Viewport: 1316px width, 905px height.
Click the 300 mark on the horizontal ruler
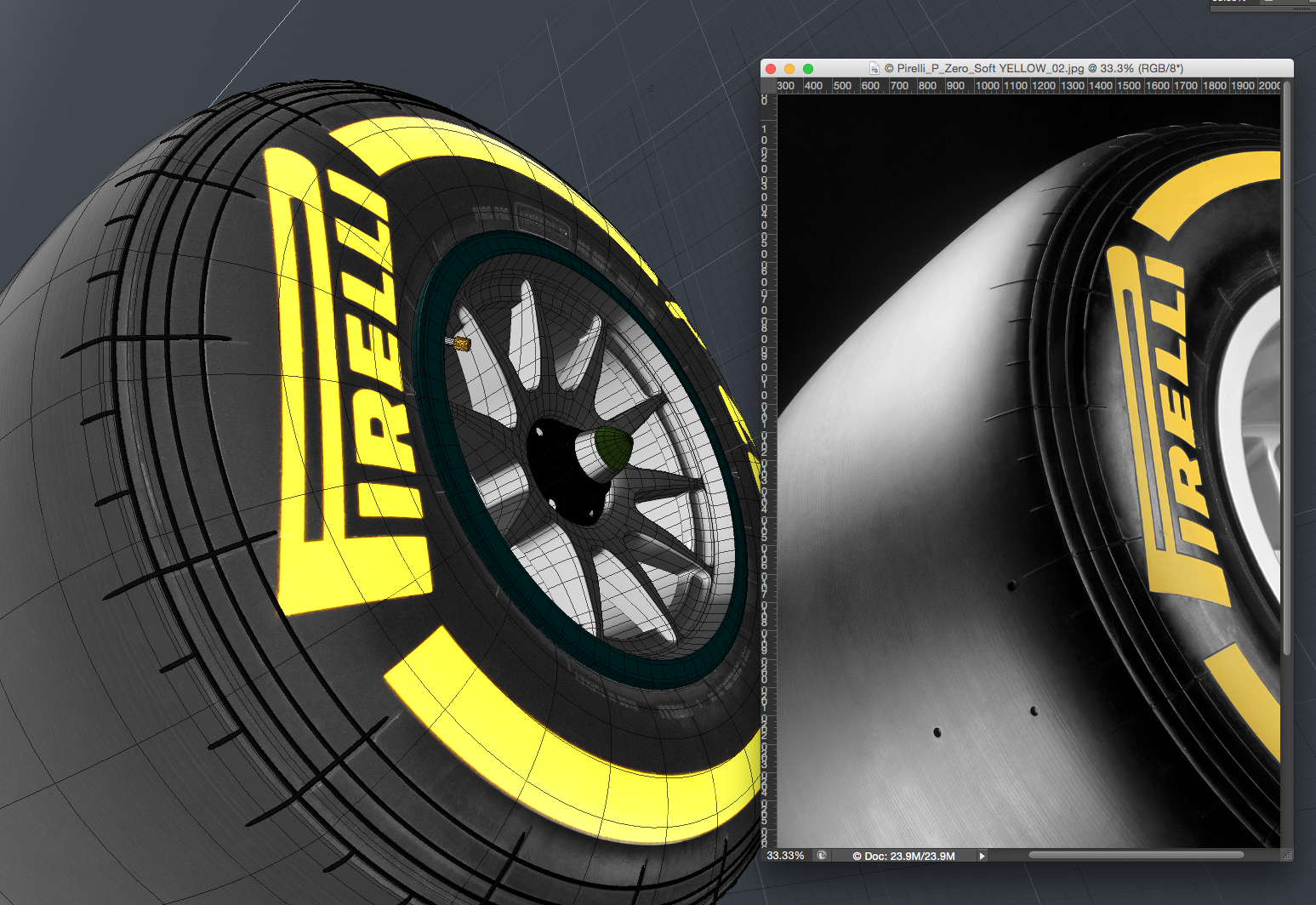click(x=786, y=86)
